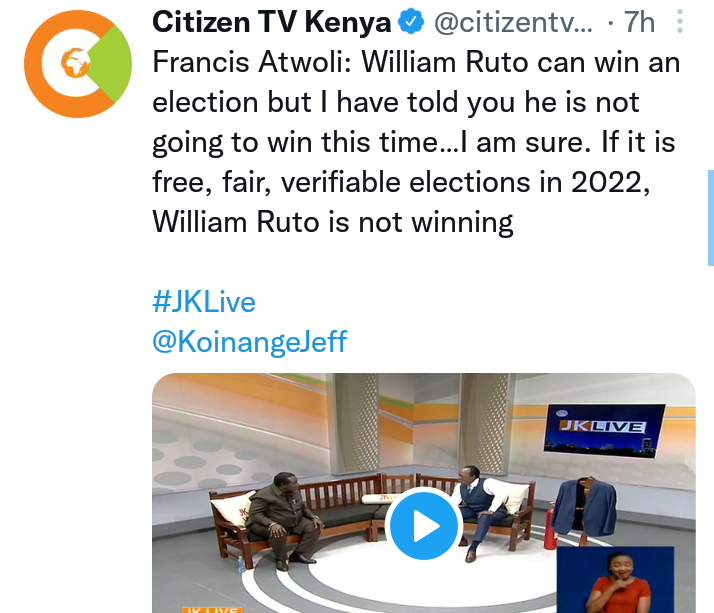The width and height of the screenshot is (714, 613).
Task: Click the blue verified badge icon
Action: 411,22
